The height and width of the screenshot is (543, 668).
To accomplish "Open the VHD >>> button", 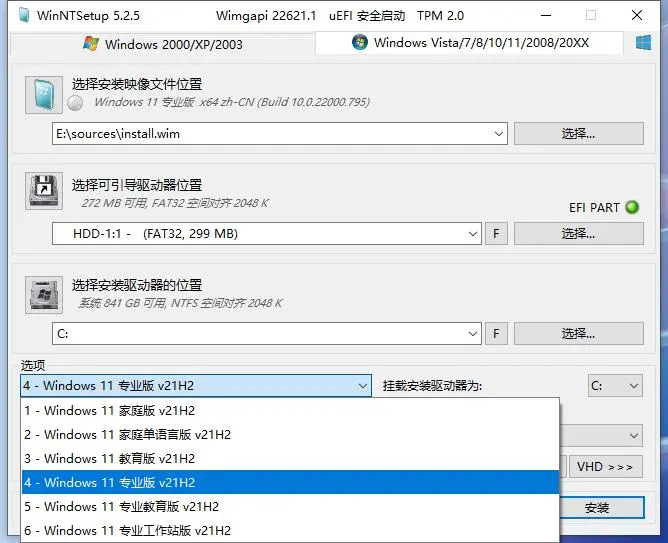I will point(605,467).
